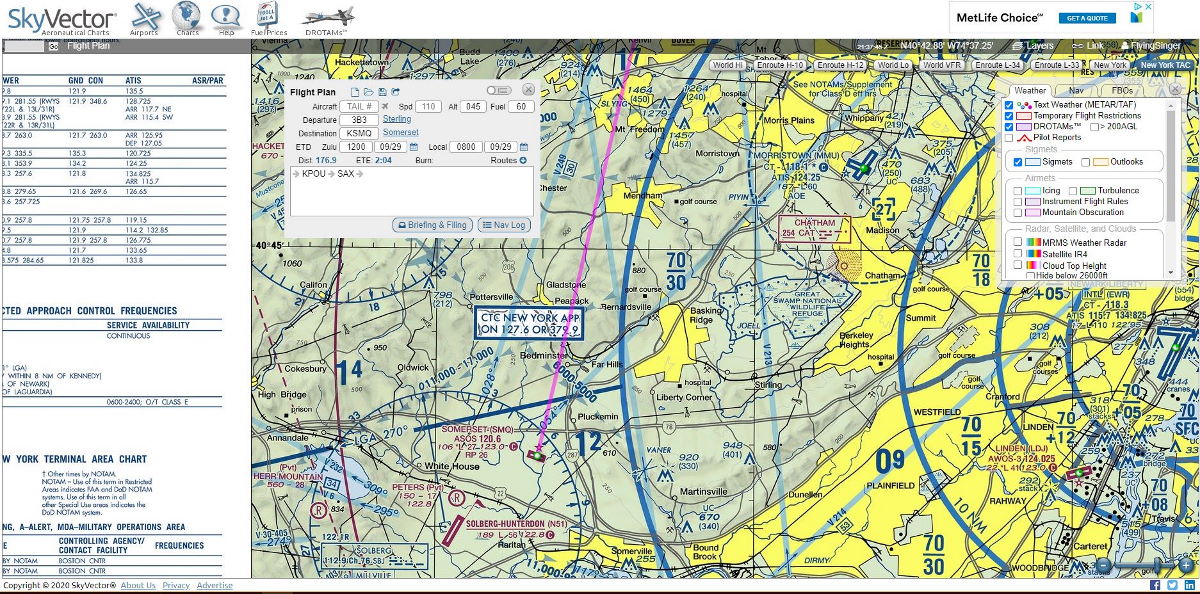Click the Alt altitude input field
This screenshot has width=1200, height=594.
pyautogui.click(x=474, y=106)
